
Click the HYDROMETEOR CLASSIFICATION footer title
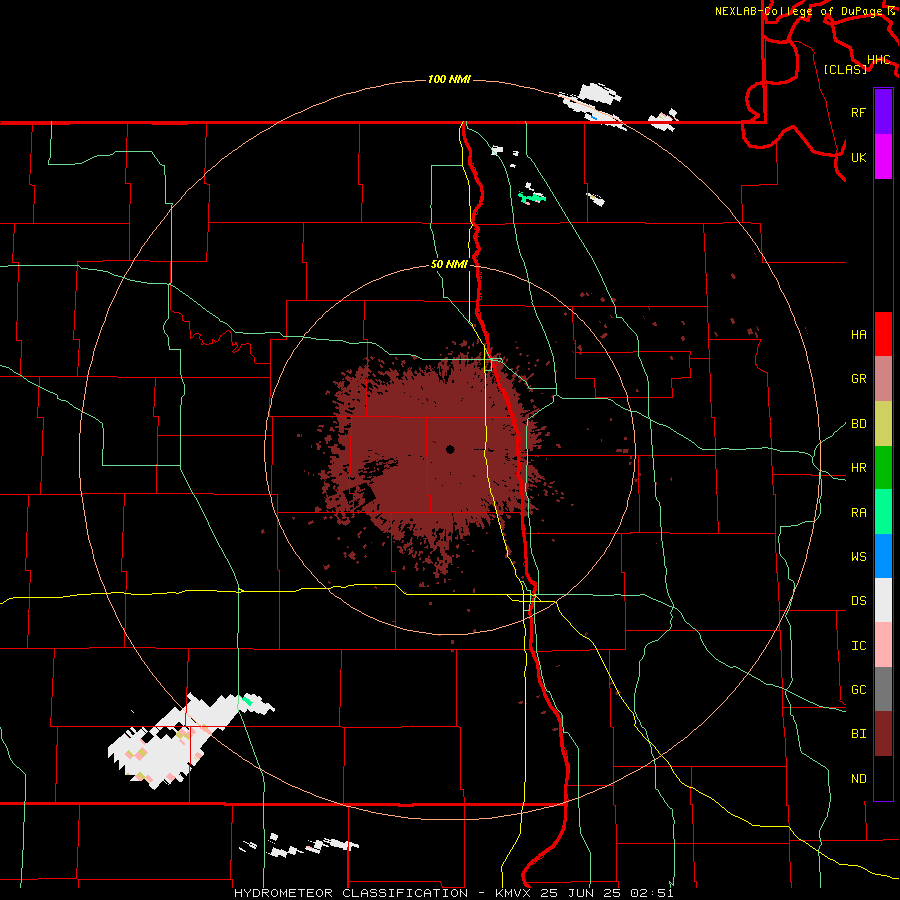pos(351,893)
